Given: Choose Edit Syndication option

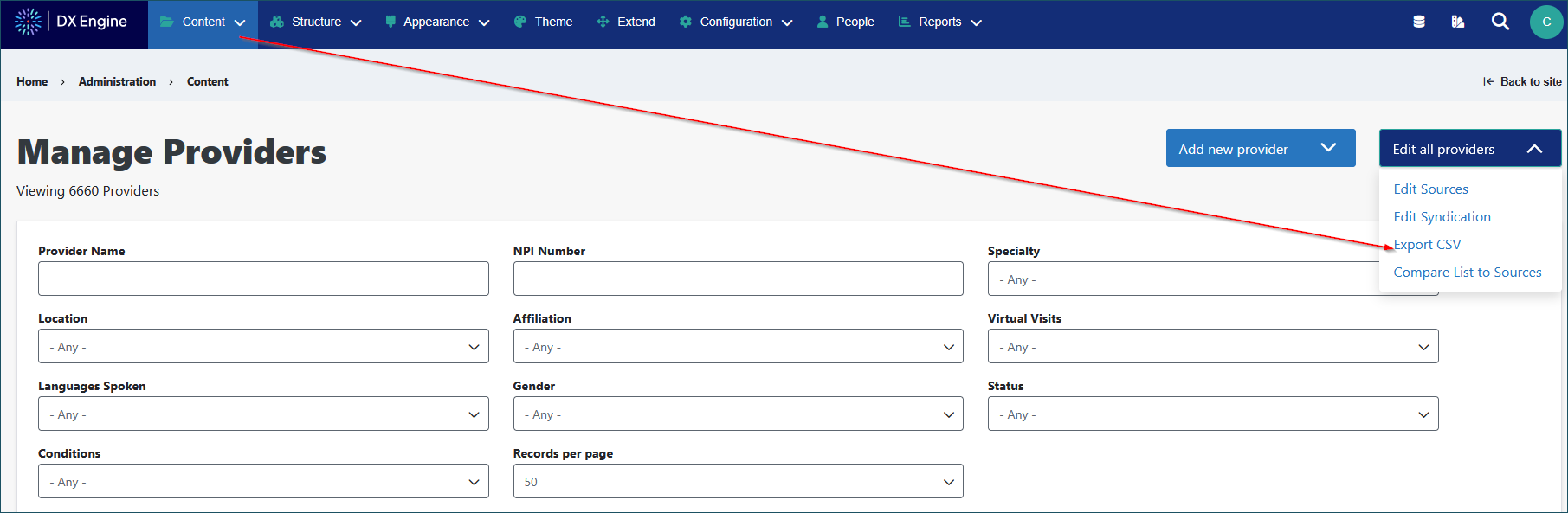Looking at the screenshot, I should (x=1442, y=216).
